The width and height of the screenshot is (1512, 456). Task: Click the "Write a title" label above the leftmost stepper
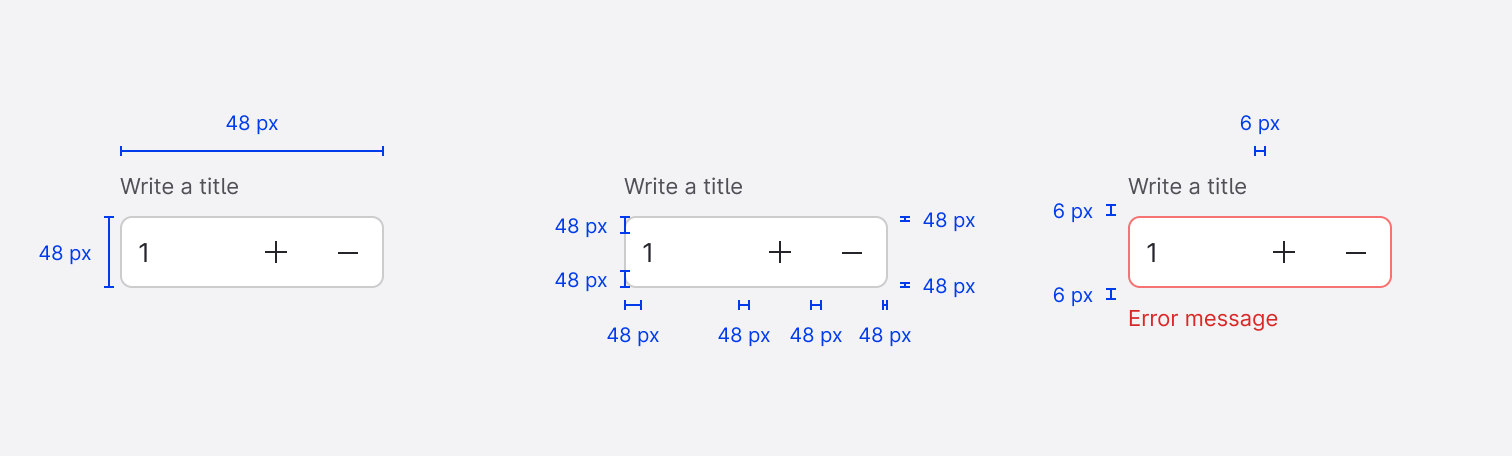coord(180,186)
